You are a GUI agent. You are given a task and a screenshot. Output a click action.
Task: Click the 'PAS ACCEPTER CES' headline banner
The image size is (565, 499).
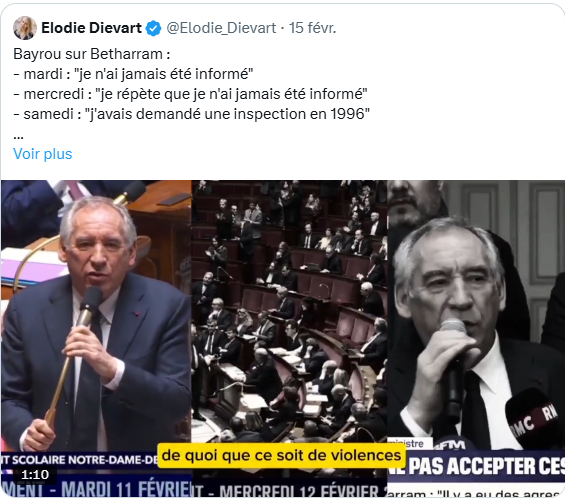pyautogui.click(x=476, y=466)
